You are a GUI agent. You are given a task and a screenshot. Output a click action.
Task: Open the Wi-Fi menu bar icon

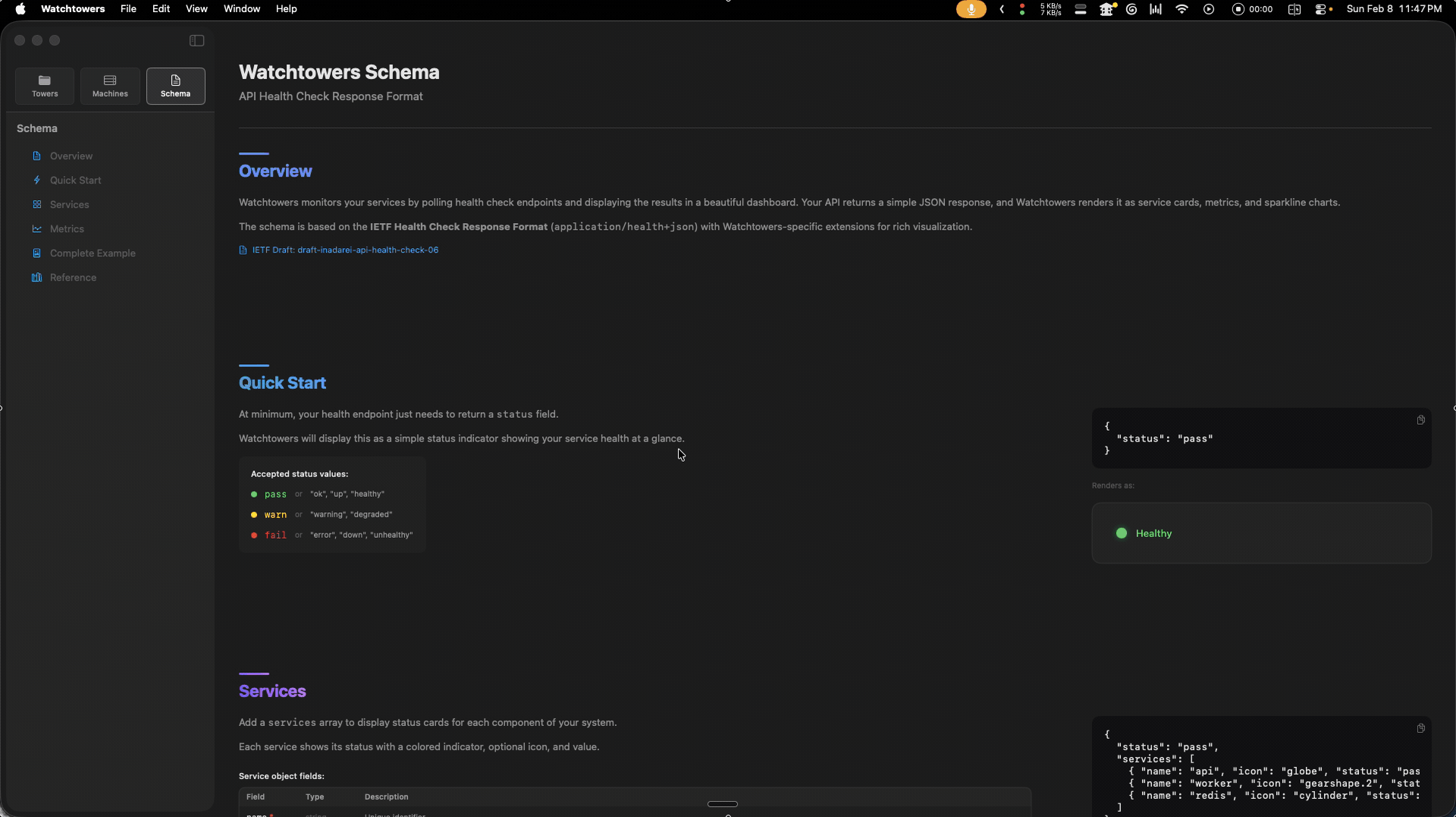1181,9
